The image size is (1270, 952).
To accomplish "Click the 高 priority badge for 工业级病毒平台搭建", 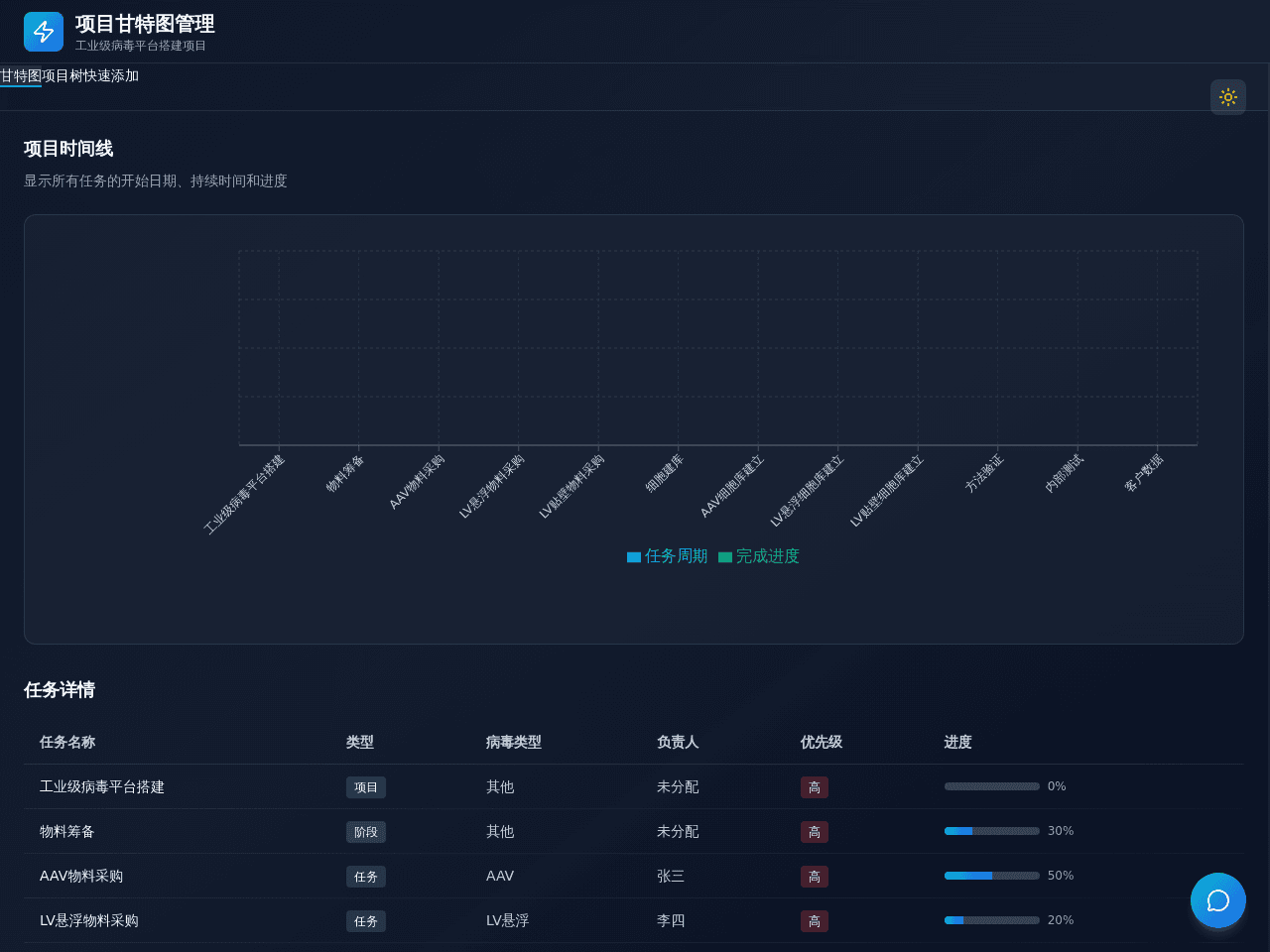I will pos(815,787).
